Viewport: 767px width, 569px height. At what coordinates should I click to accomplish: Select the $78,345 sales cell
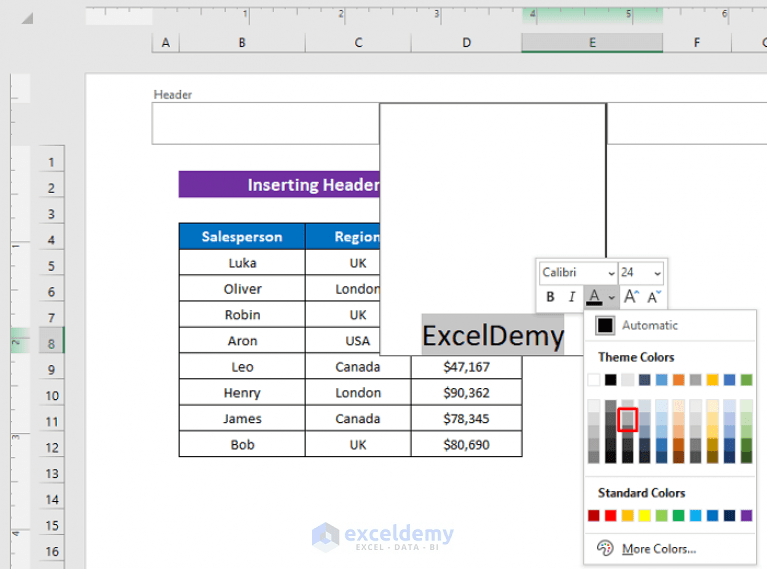[467, 418]
